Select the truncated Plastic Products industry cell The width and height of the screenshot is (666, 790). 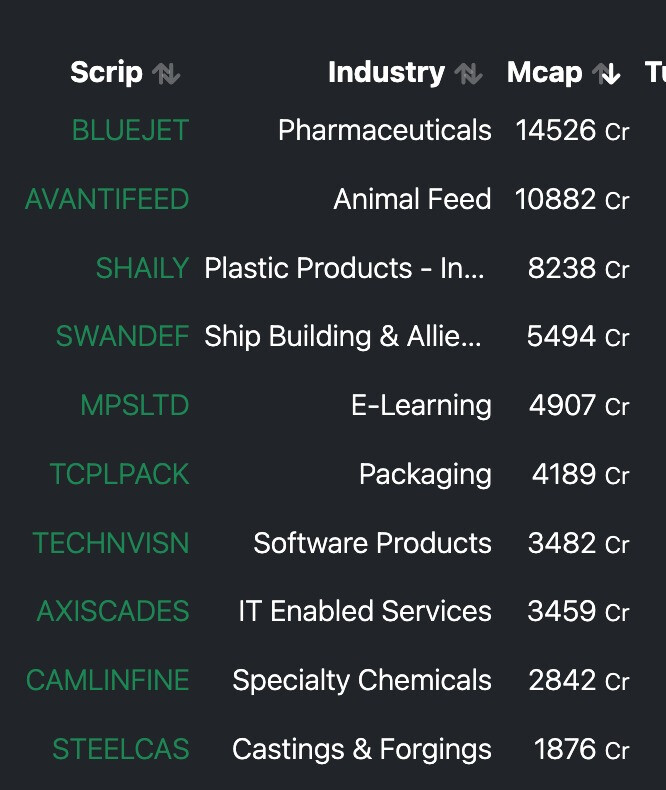pyautogui.click(x=344, y=268)
